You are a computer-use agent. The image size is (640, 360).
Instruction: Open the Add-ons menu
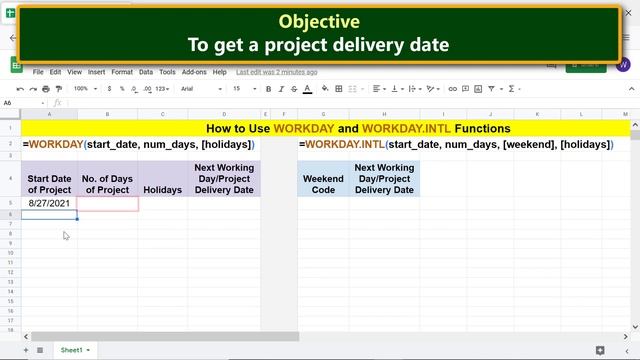(194, 72)
